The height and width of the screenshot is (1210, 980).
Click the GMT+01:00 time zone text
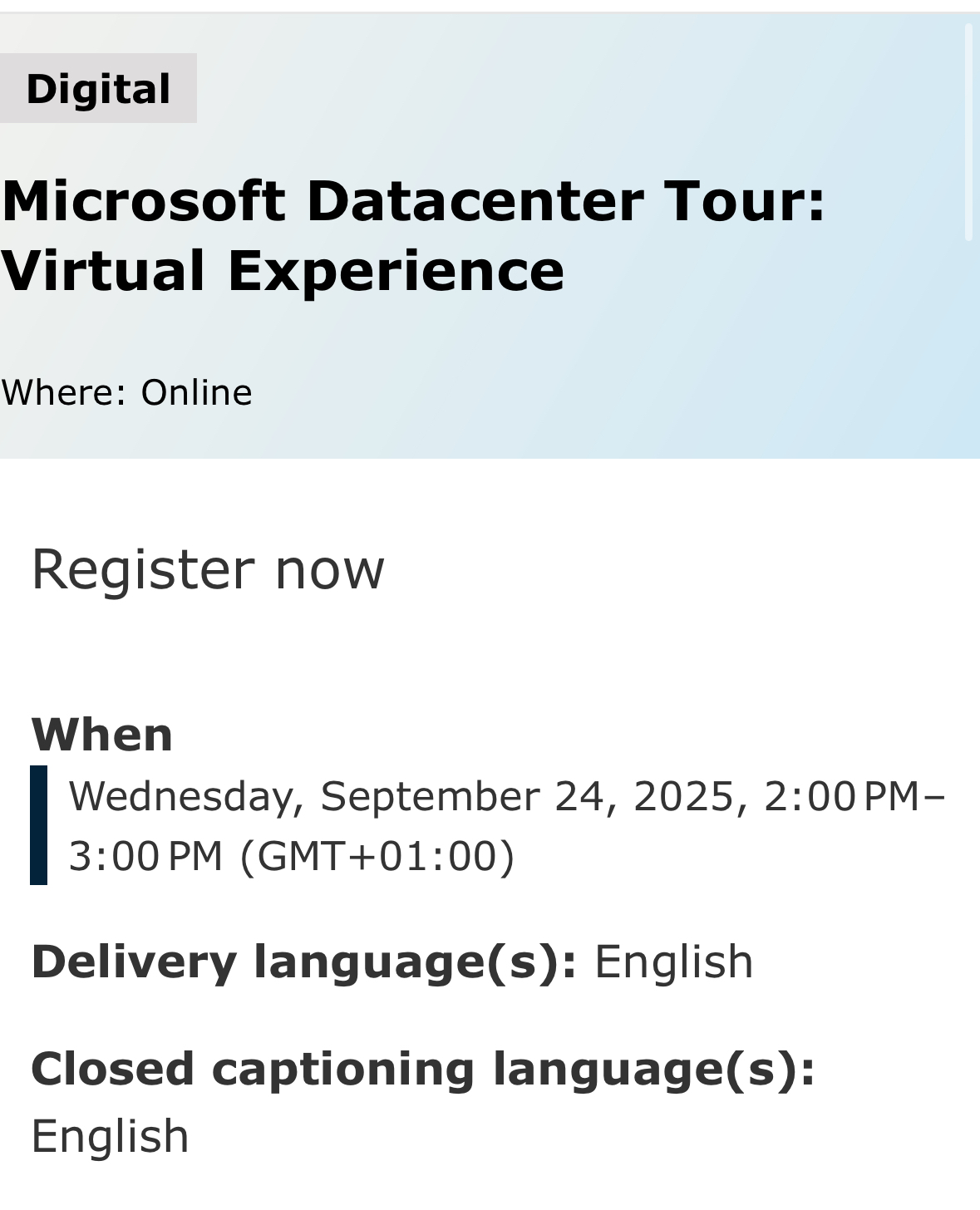click(377, 856)
